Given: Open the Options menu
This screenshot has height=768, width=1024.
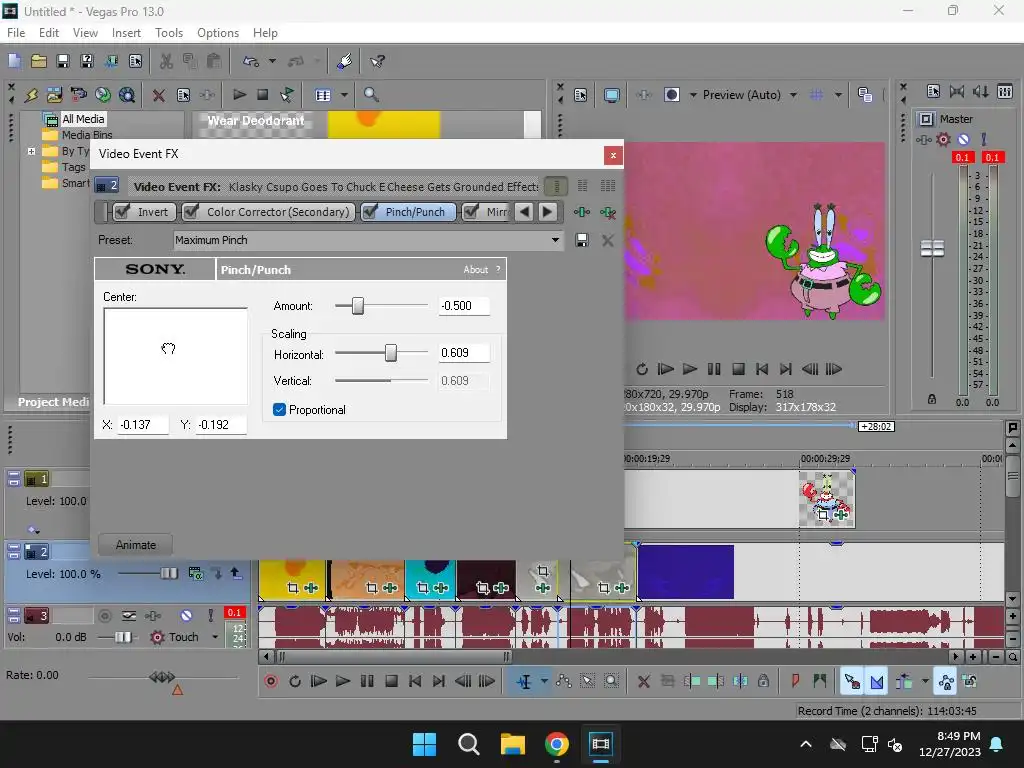Looking at the screenshot, I should pyautogui.click(x=217, y=33).
